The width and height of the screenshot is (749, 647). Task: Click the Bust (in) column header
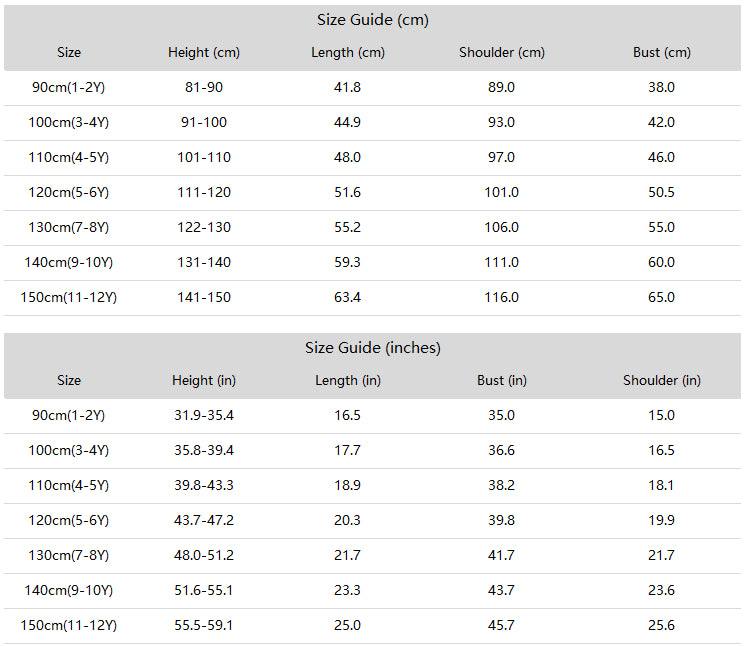pyautogui.click(x=502, y=380)
